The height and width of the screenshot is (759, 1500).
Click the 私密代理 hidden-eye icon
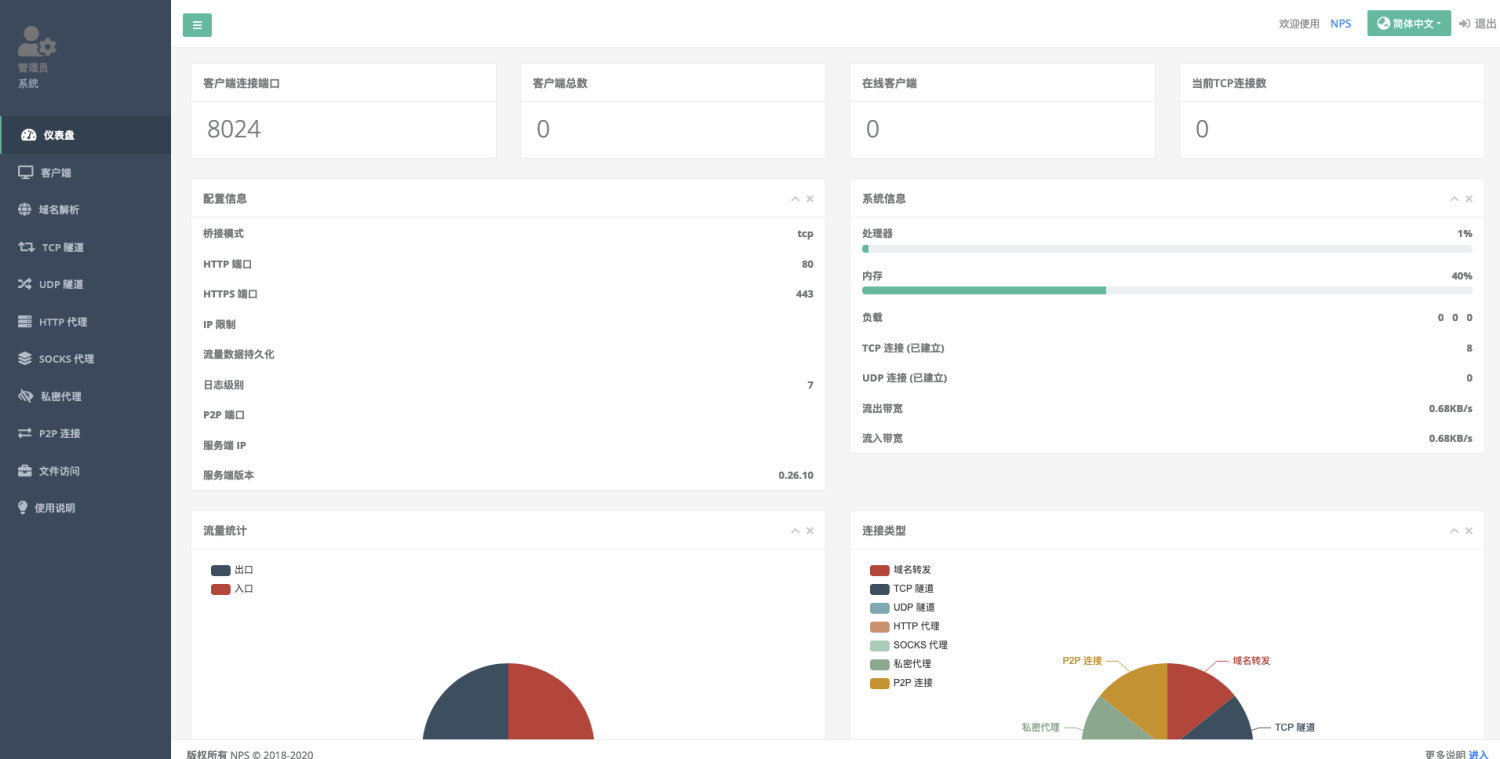coord(26,396)
